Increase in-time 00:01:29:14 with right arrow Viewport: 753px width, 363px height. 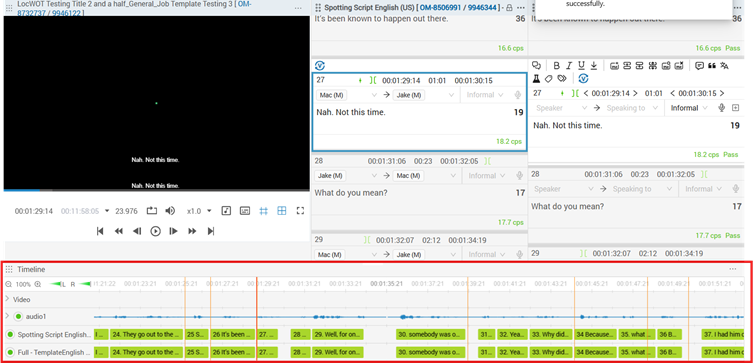[x=635, y=93]
